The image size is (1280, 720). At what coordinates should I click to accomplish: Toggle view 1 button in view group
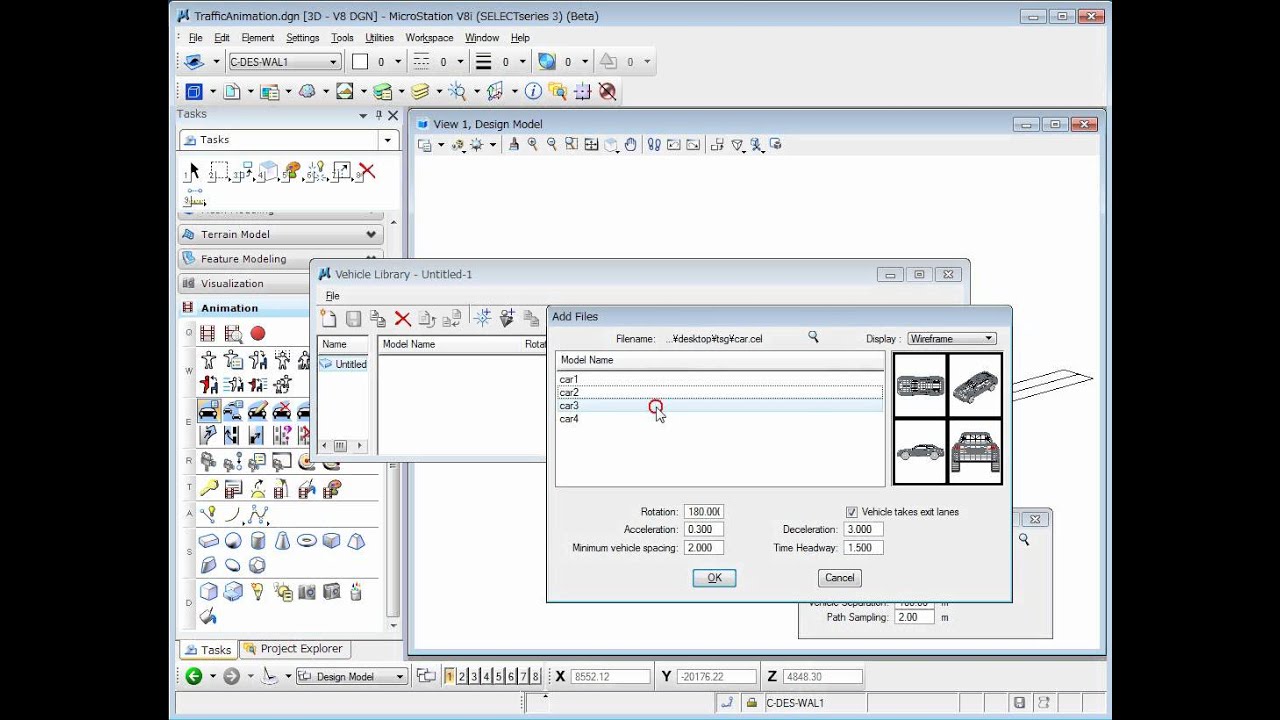[x=449, y=676]
